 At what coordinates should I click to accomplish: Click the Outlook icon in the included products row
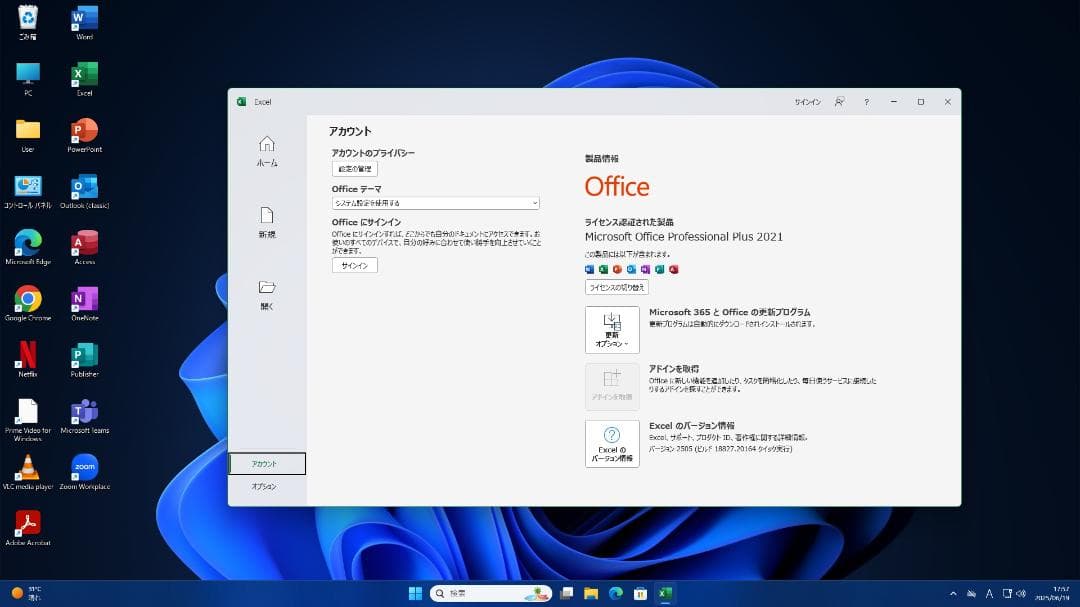point(629,269)
